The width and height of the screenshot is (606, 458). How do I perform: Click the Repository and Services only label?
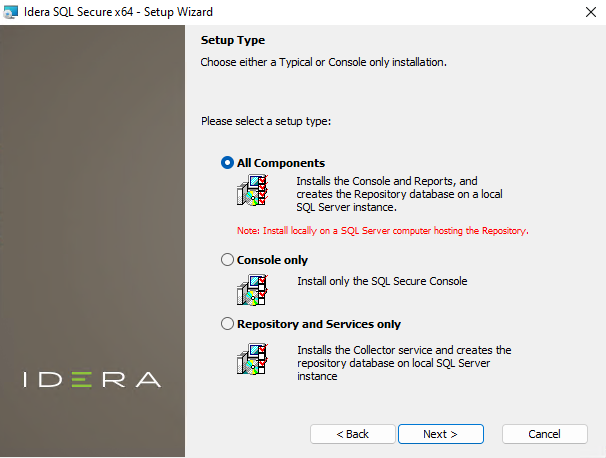pyautogui.click(x=319, y=324)
